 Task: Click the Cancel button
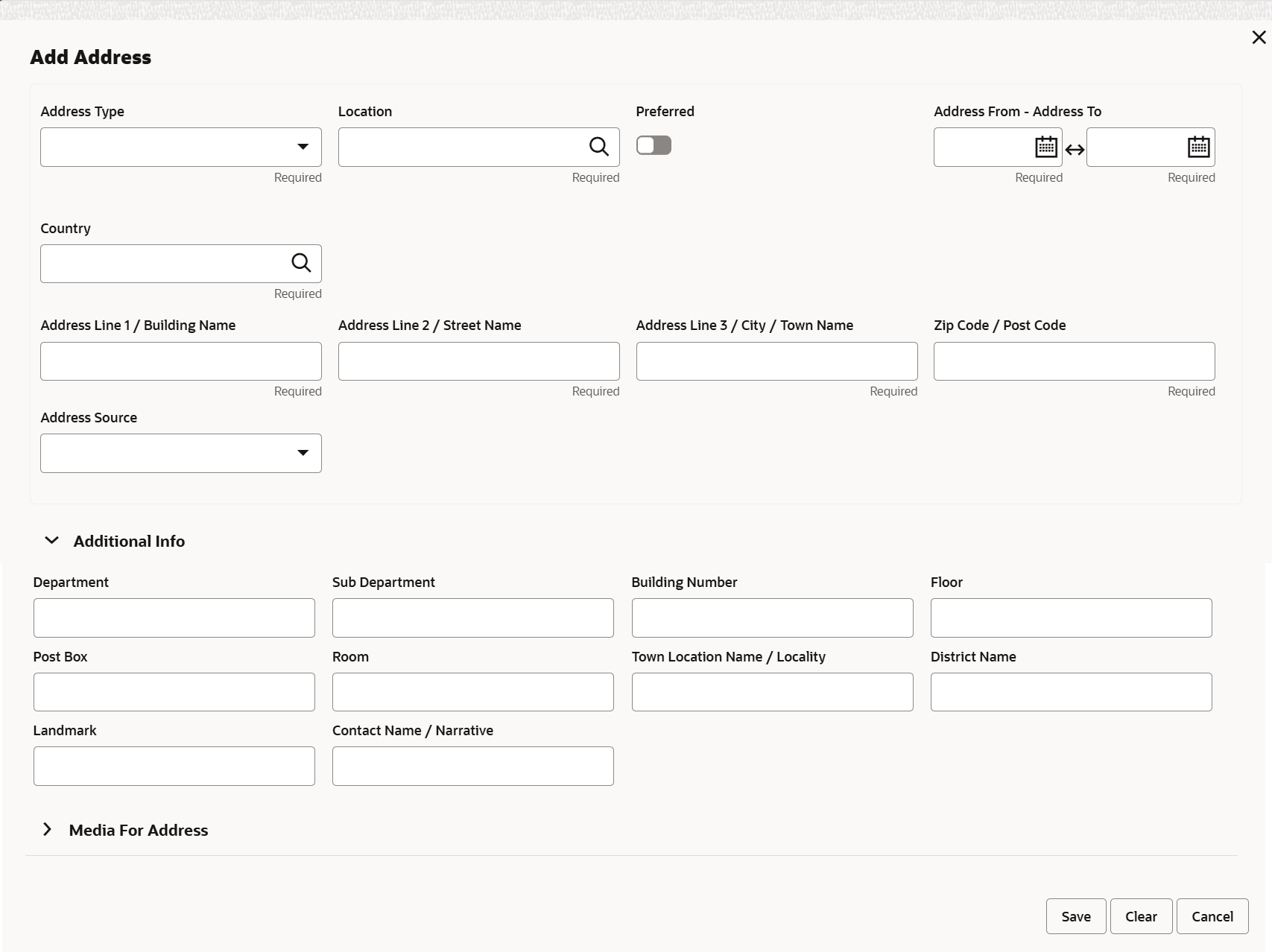pyautogui.click(x=1212, y=916)
